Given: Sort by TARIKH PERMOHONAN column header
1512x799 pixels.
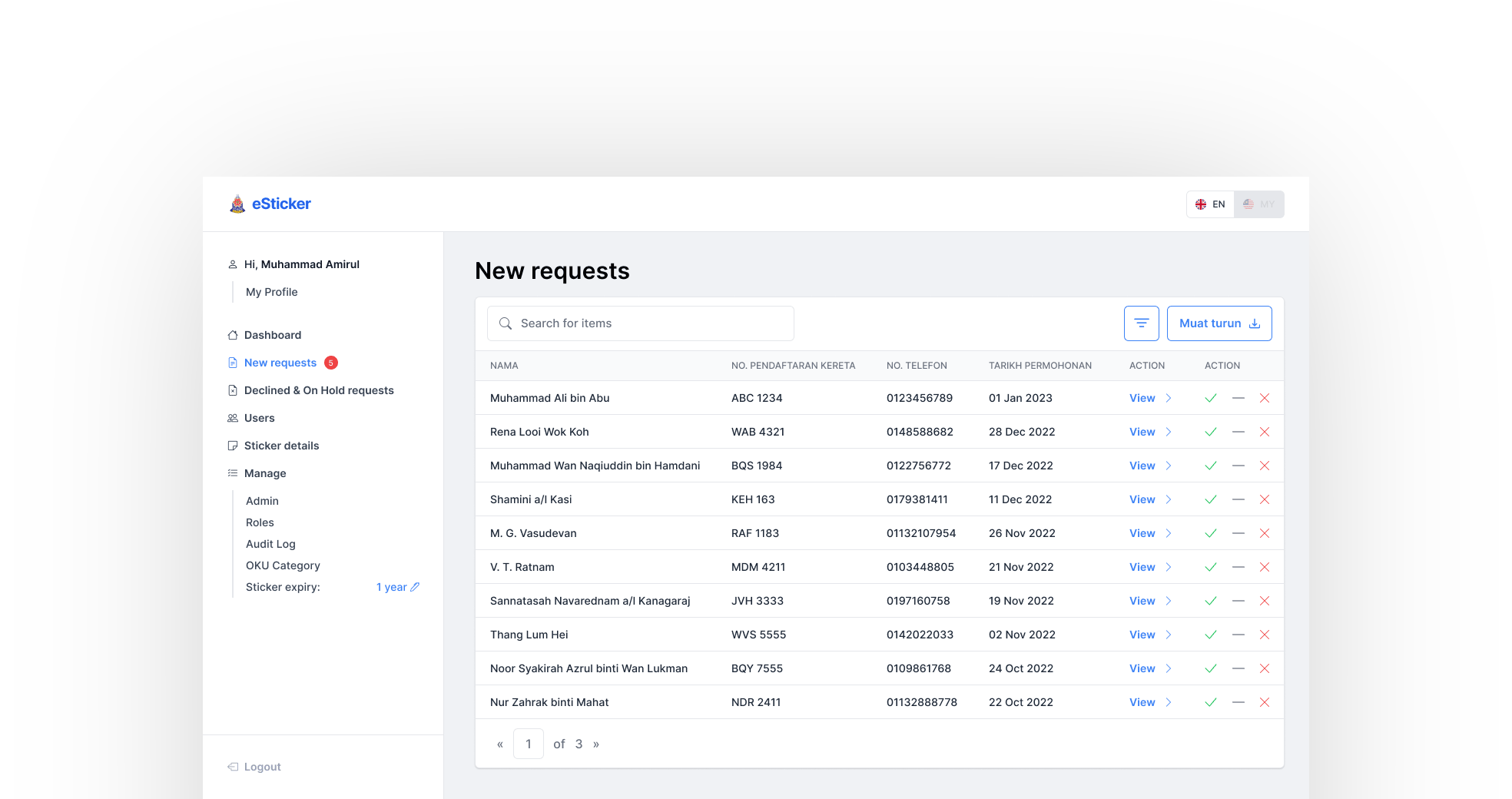Looking at the screenshot, I should 1040,366.
